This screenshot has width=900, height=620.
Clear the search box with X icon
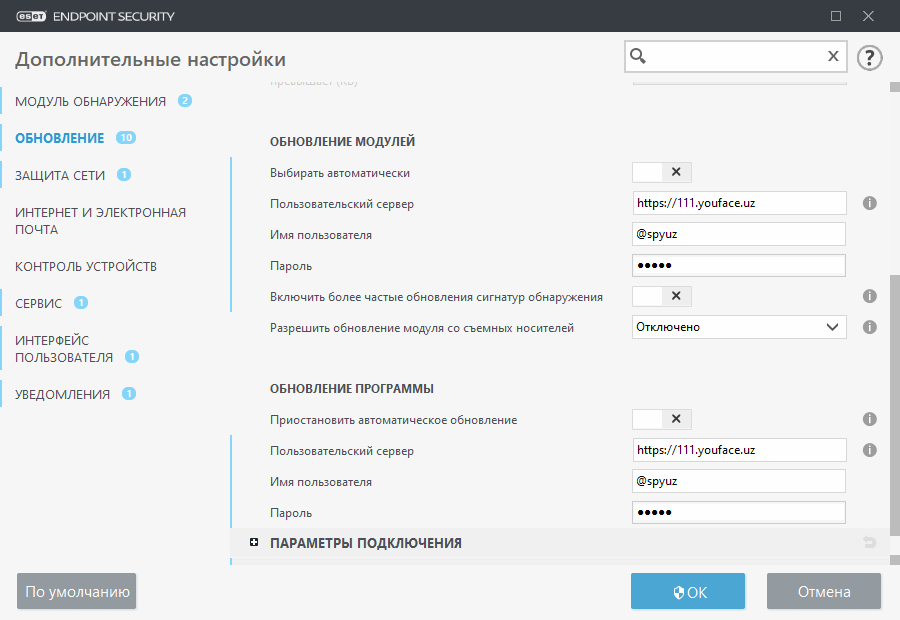point(833,56)
